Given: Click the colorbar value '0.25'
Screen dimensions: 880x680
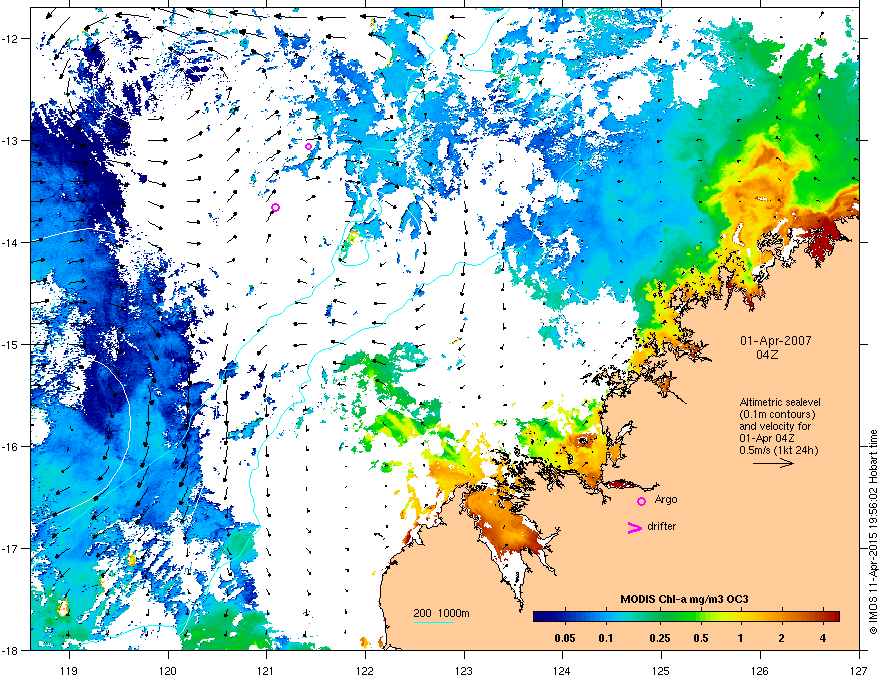Looking at the screenshot, I should [660, 638].
